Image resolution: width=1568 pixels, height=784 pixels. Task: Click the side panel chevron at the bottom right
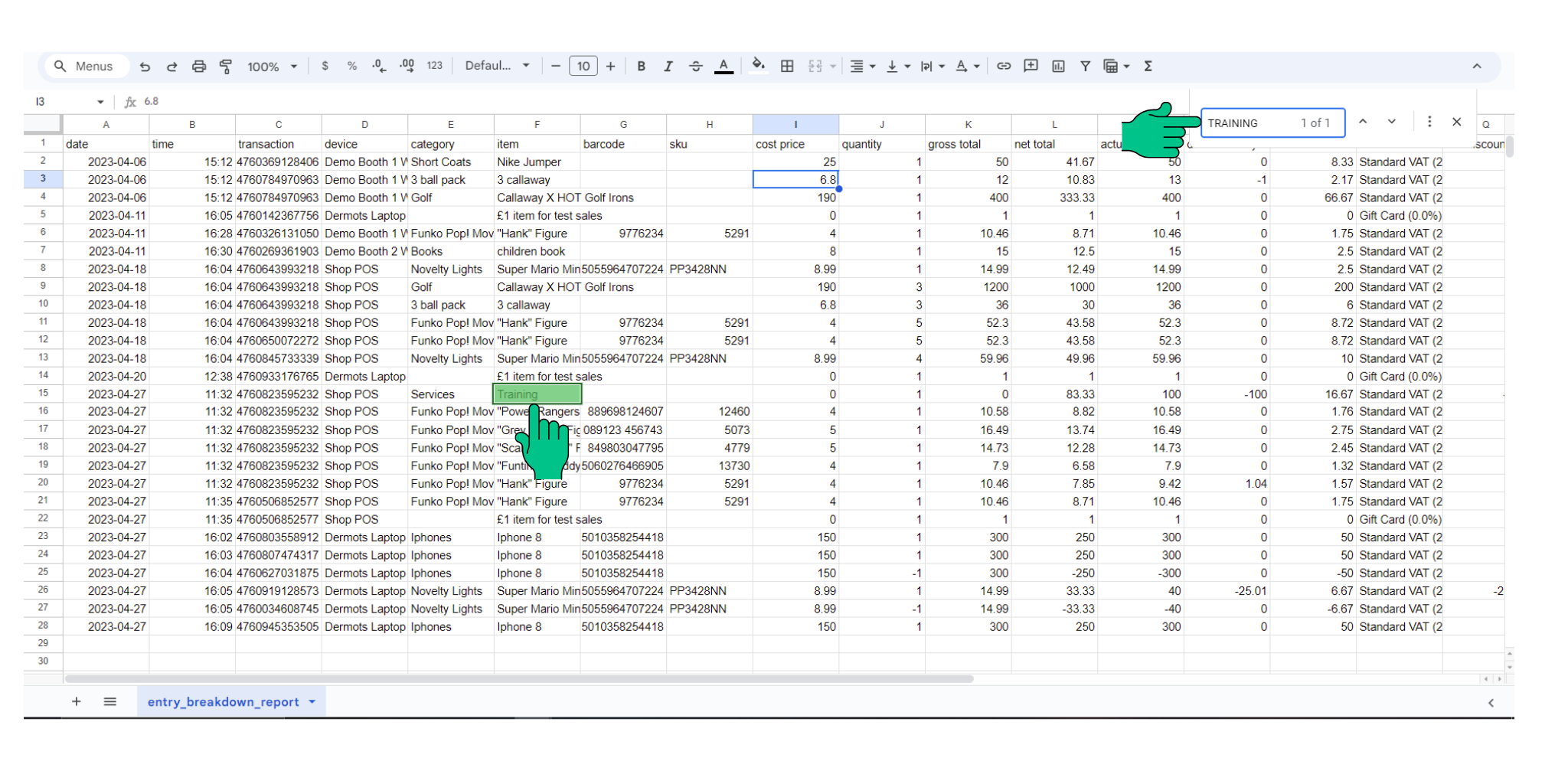pos(1491,703)
